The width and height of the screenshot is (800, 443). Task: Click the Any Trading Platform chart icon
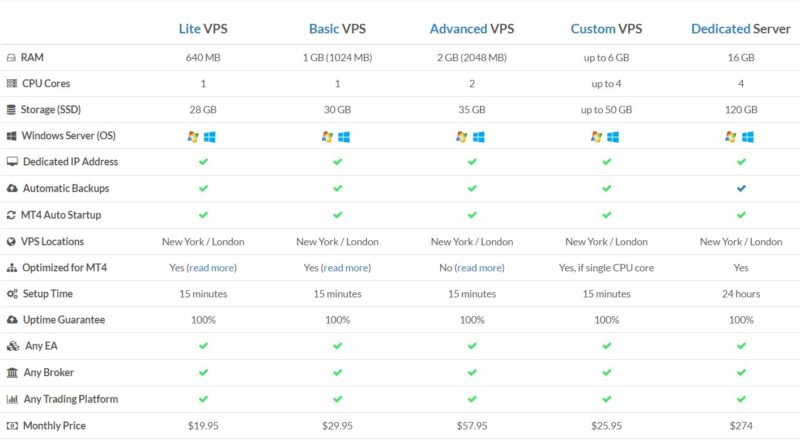(12, 399)
